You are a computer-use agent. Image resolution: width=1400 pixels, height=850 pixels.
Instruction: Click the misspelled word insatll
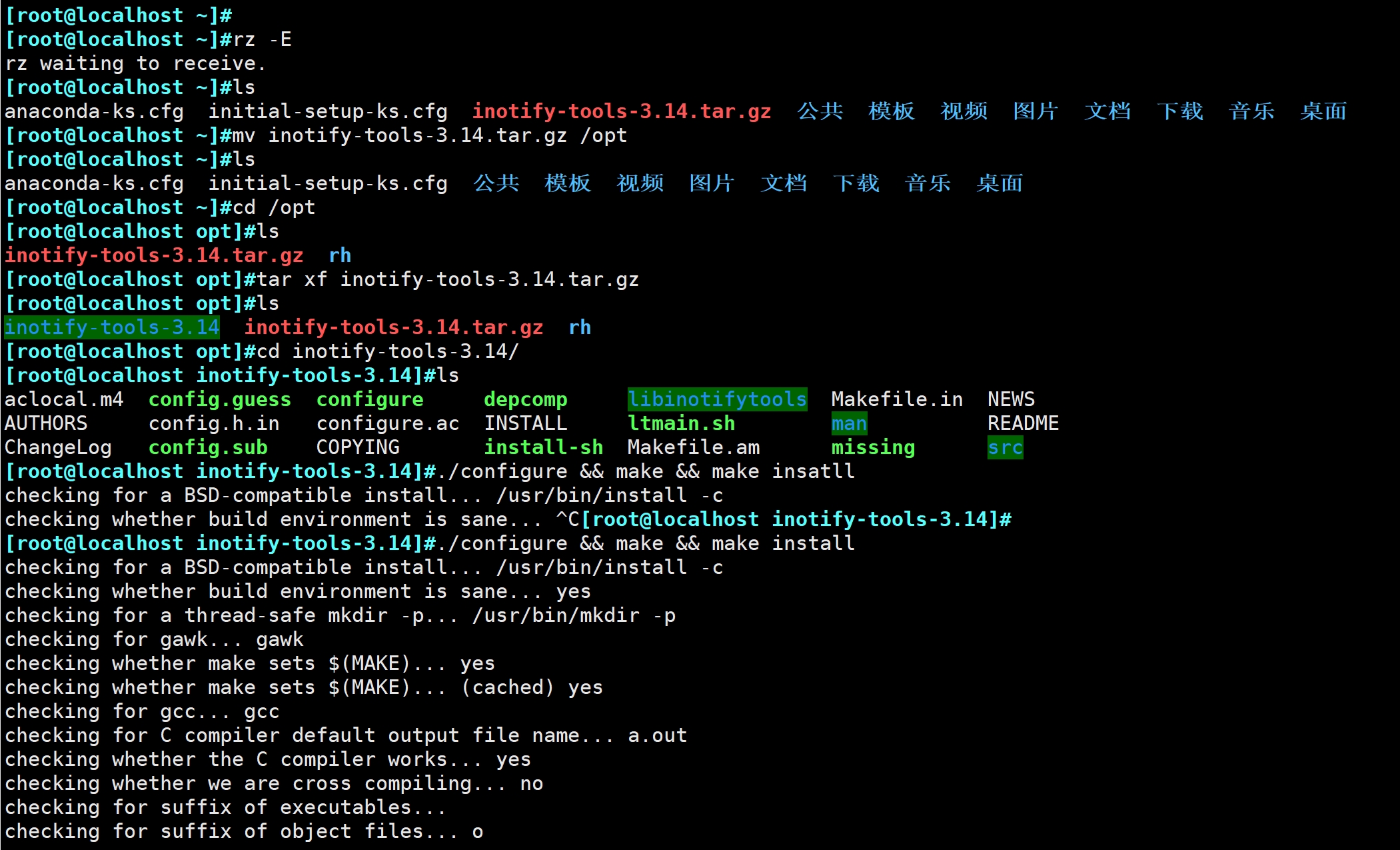(x=813, y=471)
